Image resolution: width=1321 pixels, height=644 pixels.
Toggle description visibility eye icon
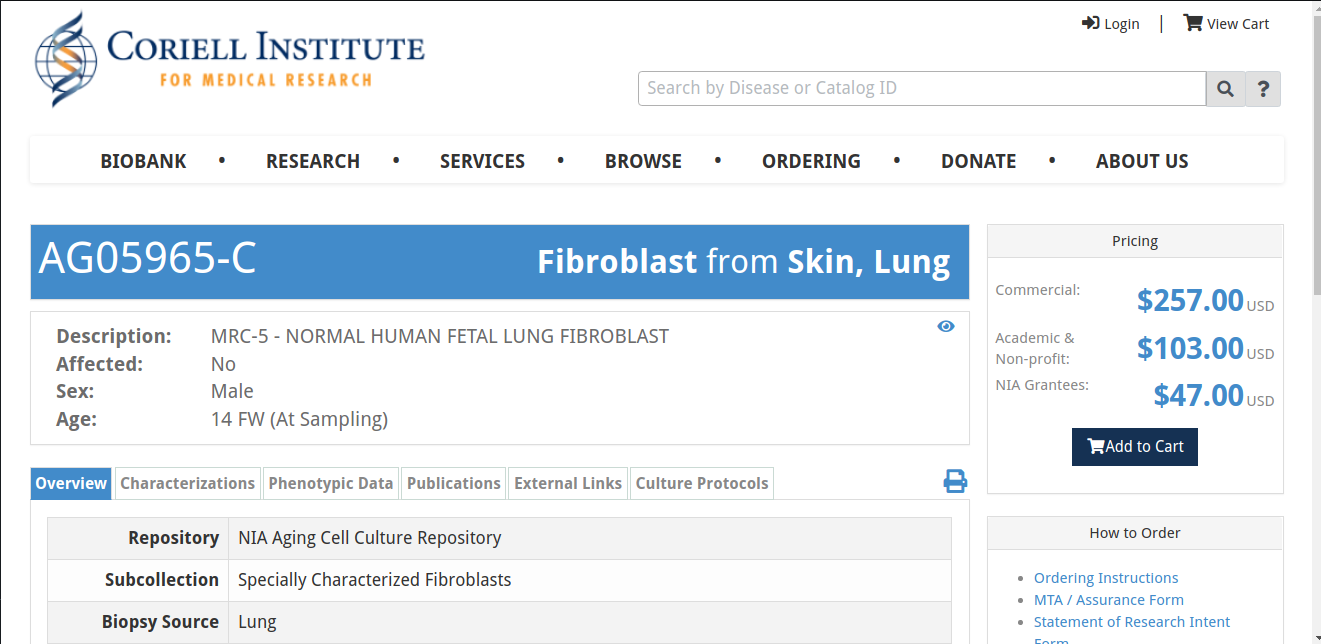pyautogui.click(x=946, y=326)
